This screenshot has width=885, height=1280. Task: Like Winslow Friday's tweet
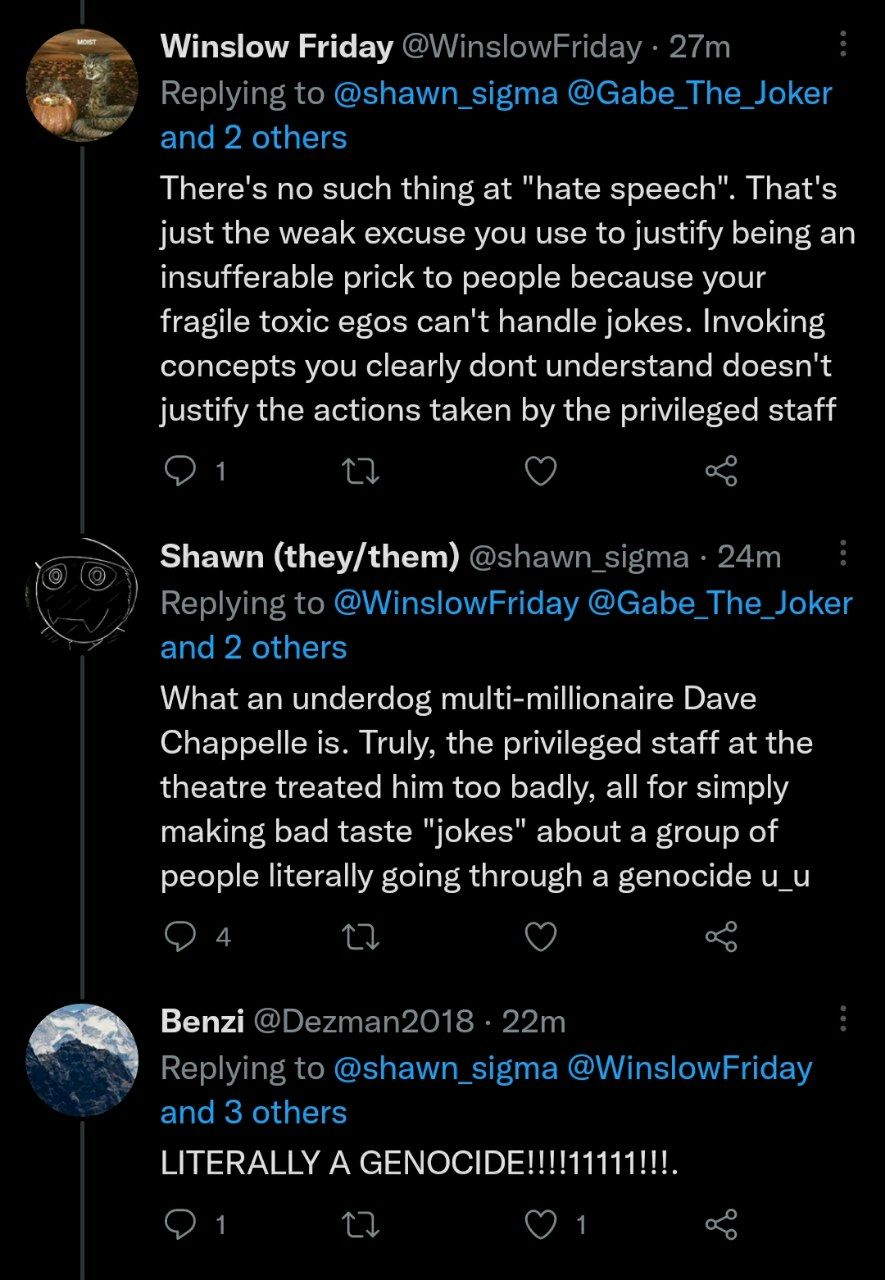(x=540, y=471)
